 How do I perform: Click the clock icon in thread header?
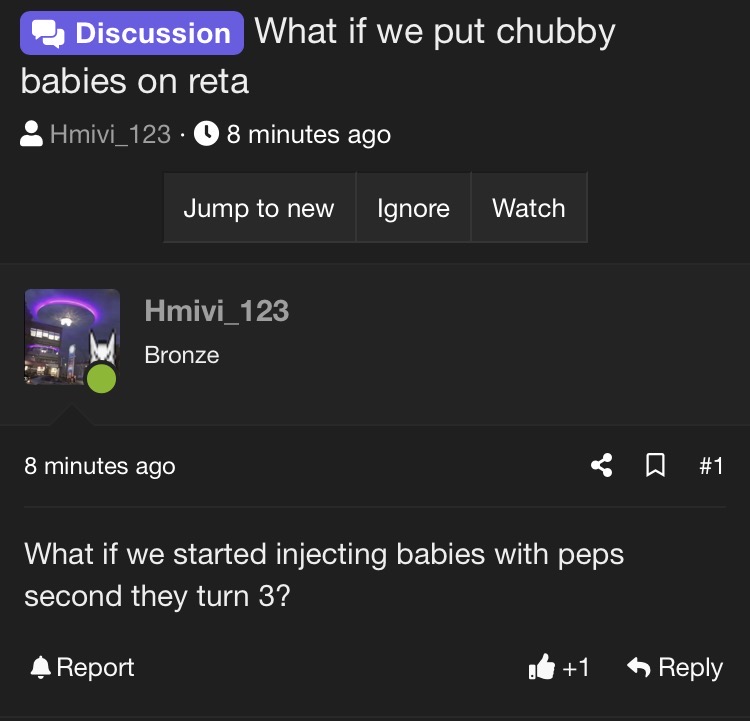click(206, 133)
